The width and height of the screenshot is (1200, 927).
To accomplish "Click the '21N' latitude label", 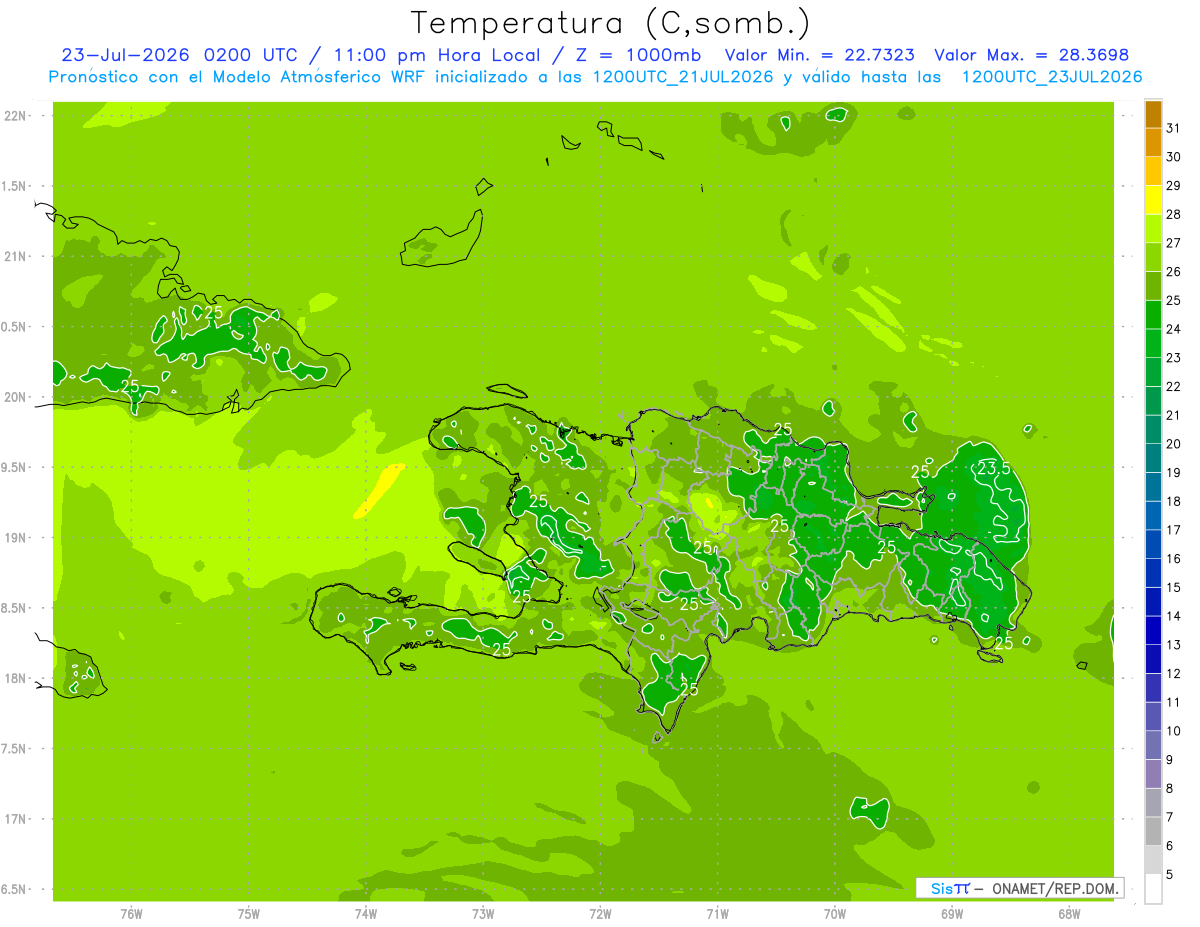I will (17, 257).
